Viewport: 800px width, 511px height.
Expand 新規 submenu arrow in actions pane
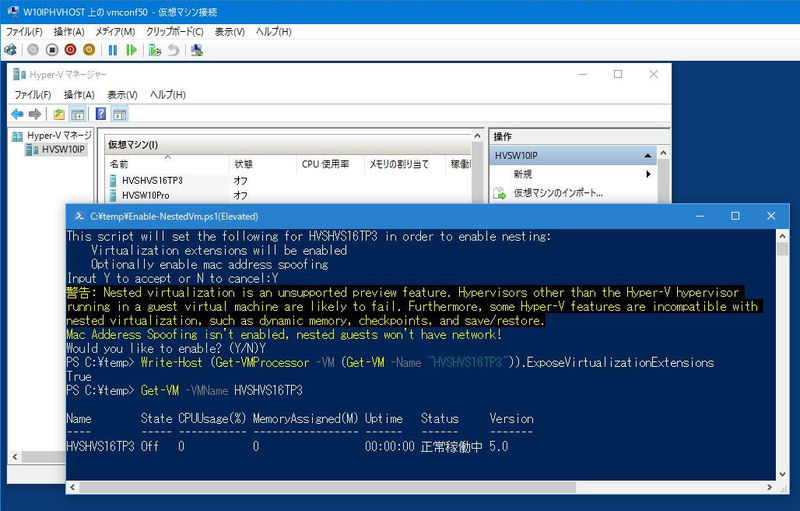(x=648, y=174)
